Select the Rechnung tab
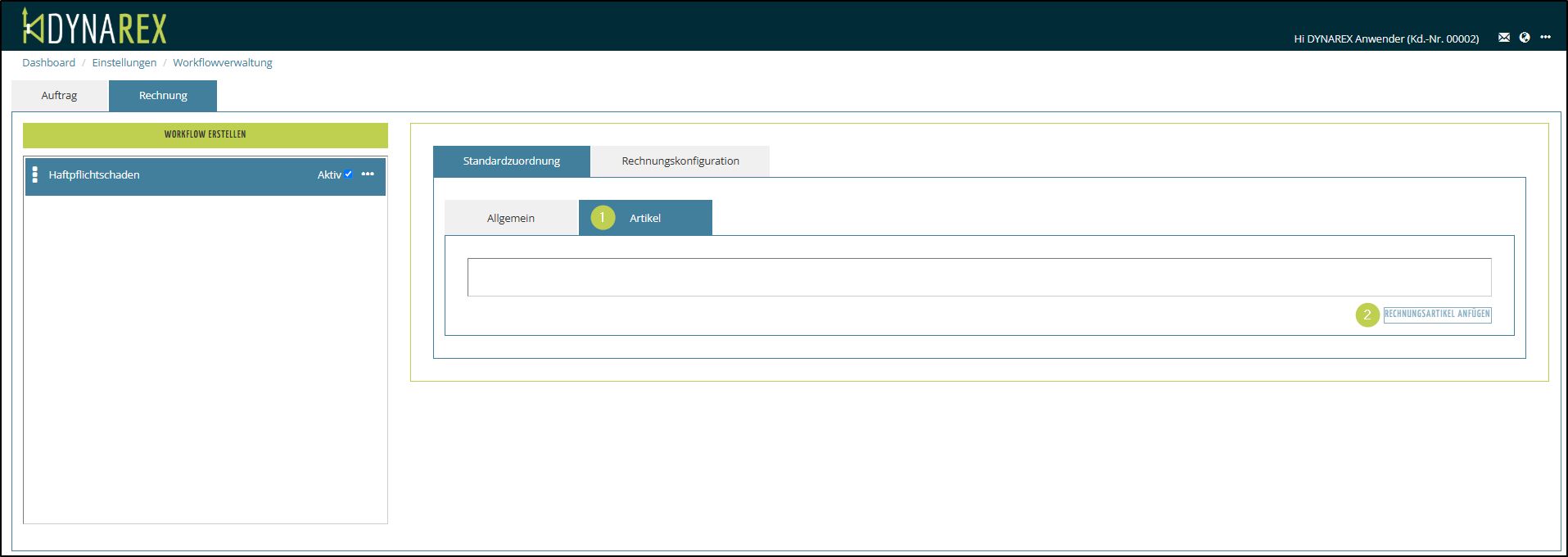This screenshot has height=557, width=1568. tap(163, 96)
